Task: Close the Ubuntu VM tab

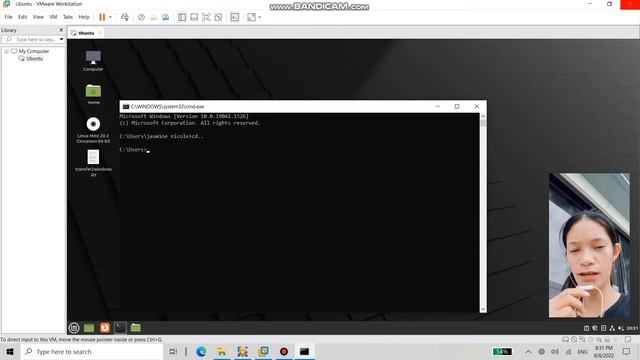Action: [x=100, y=33]
